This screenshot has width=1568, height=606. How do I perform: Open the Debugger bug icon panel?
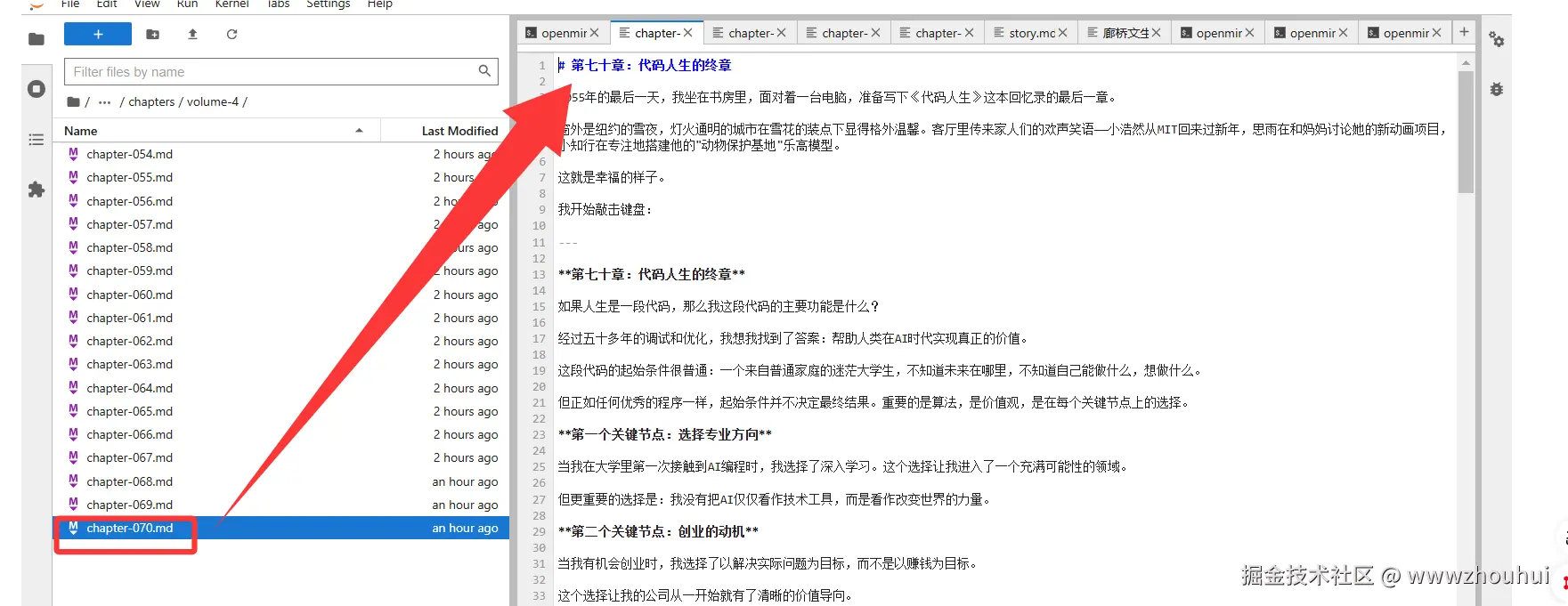click(1497, 89)
